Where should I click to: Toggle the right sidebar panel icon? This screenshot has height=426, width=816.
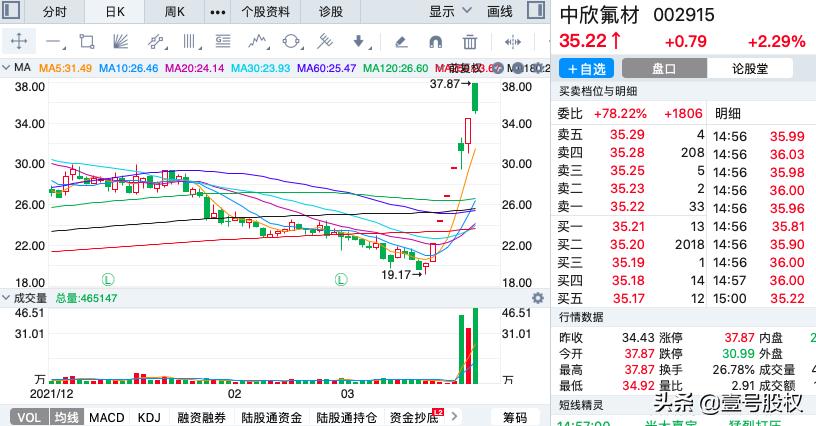pyautogui.click(x=536, y=10)
